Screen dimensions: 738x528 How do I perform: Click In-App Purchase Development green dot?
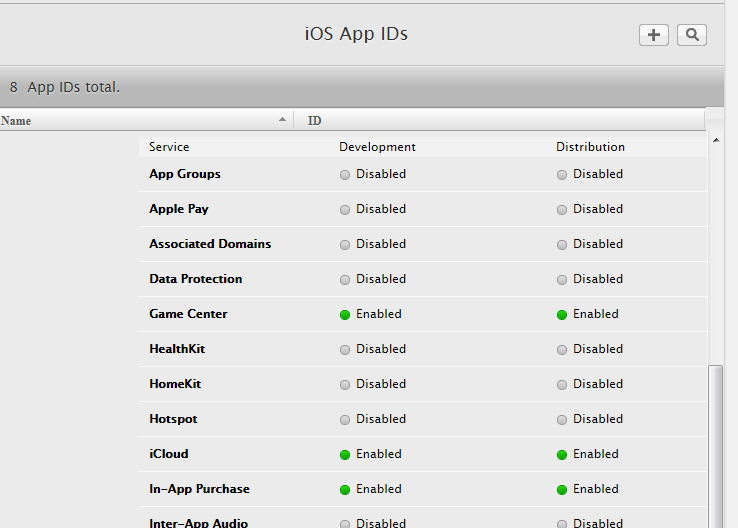click(x=345, y=490)
